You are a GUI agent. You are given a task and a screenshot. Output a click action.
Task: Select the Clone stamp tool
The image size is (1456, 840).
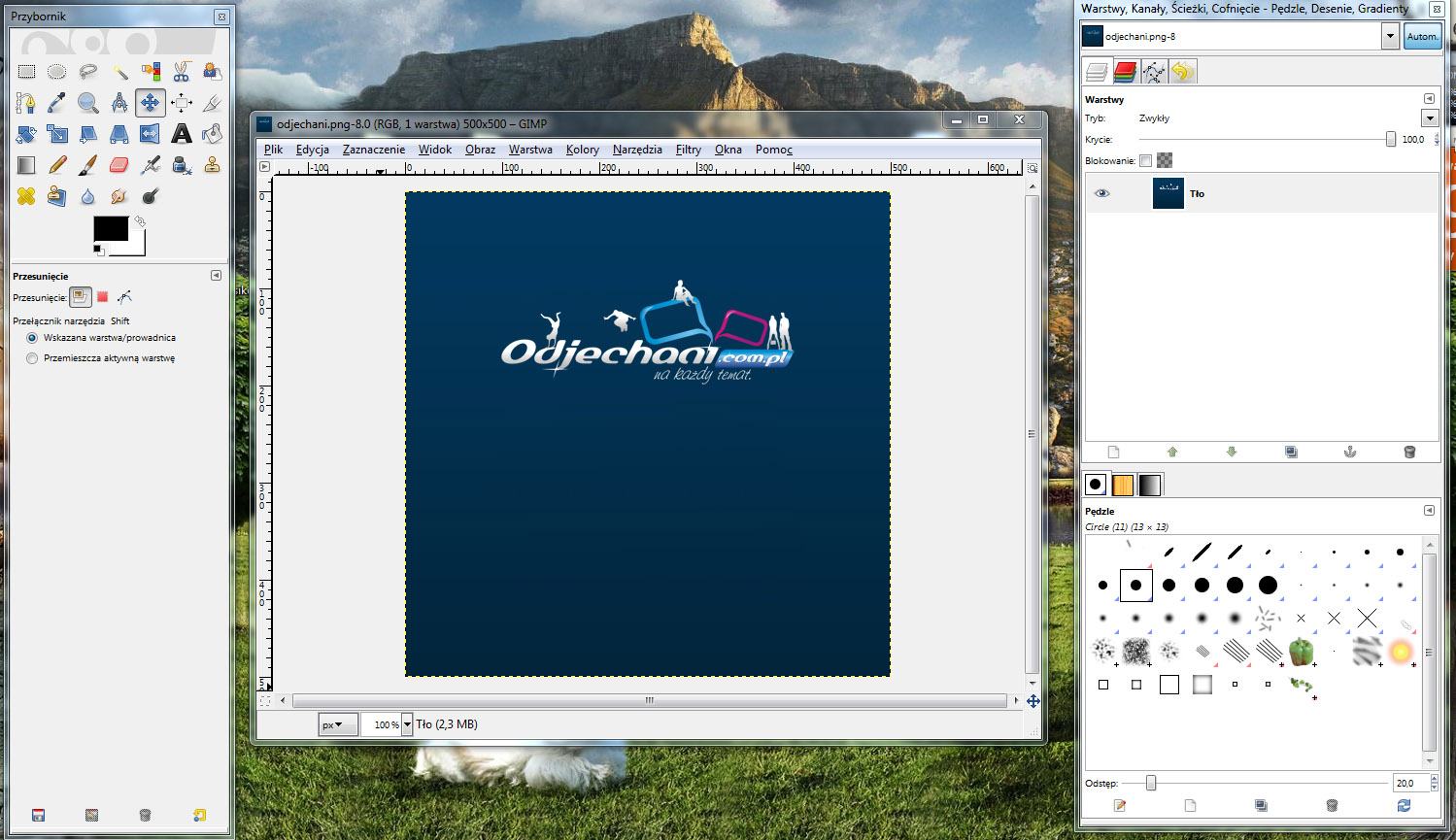[212, 165]
